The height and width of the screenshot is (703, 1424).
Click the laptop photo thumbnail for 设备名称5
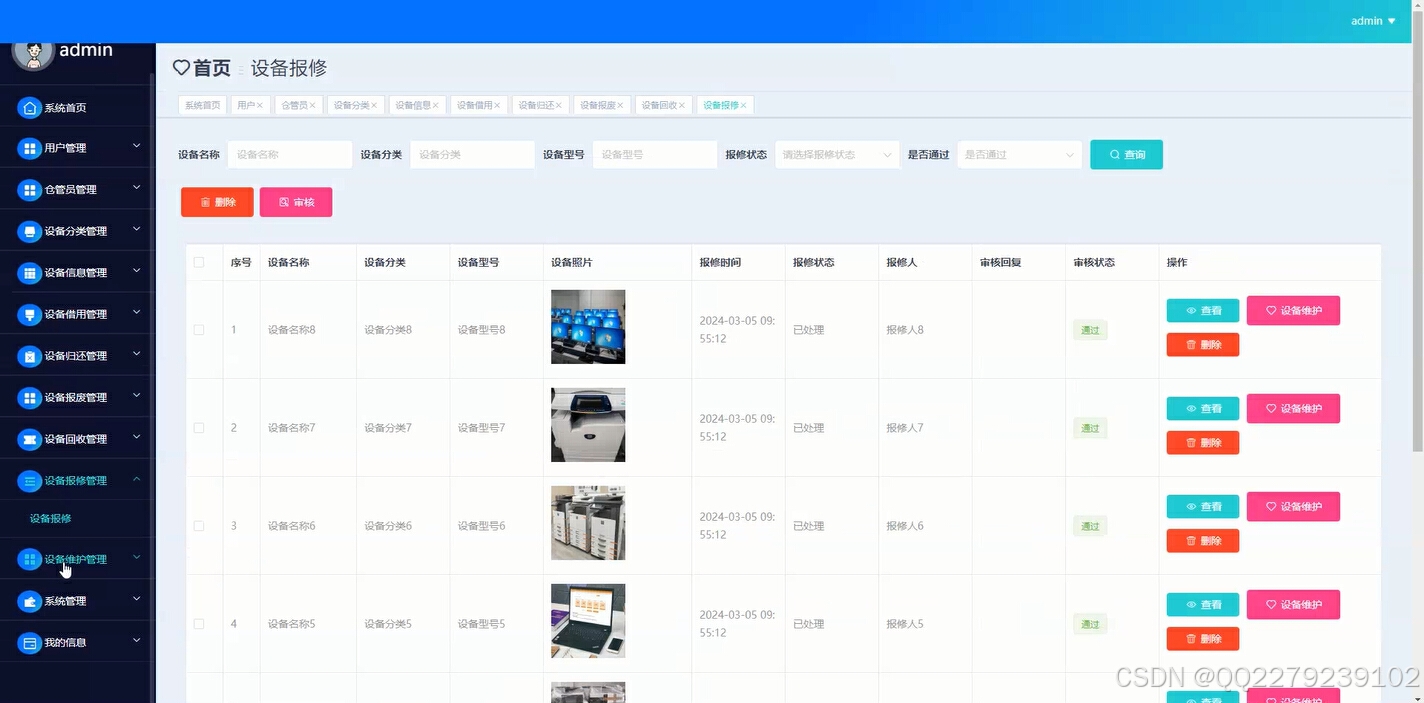click(x=588, y=620)
